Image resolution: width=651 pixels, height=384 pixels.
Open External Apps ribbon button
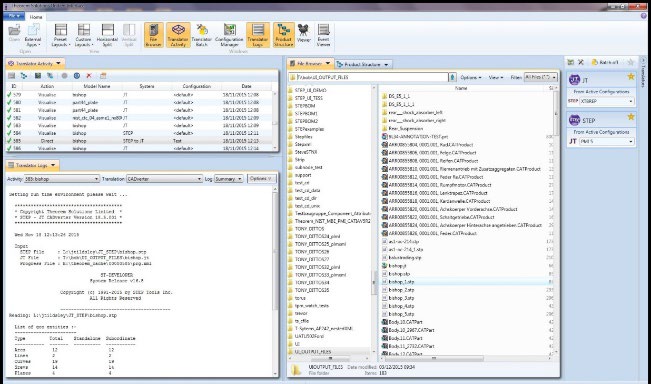[33, 35]
